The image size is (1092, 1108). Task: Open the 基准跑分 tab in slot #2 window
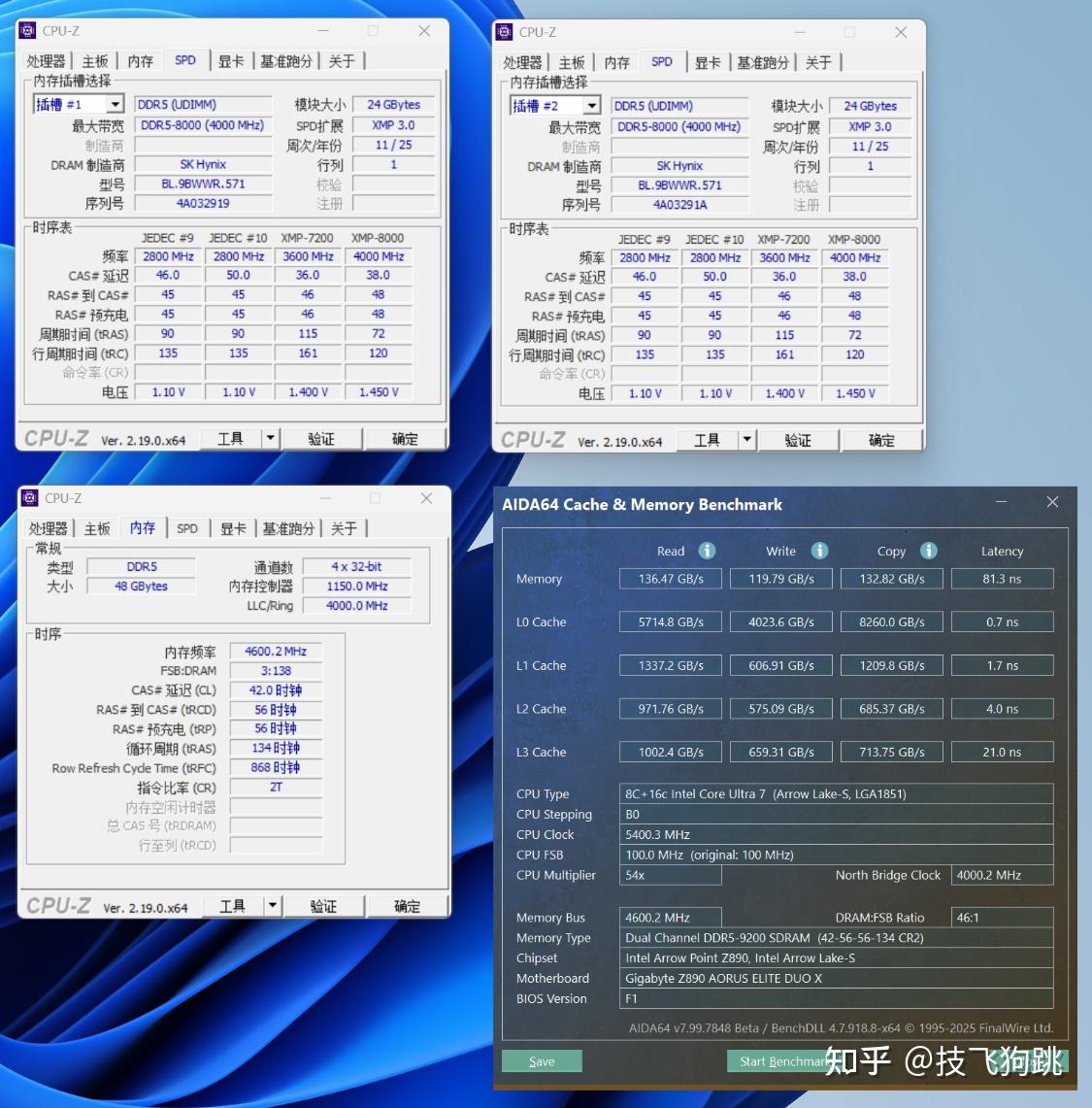point(763,63)
